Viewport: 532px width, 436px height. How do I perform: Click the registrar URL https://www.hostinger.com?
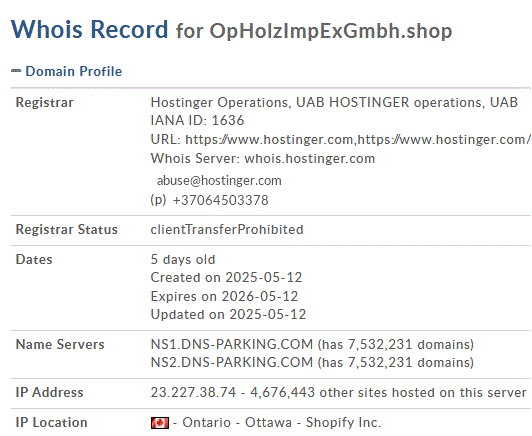click(x=269, y=139)
